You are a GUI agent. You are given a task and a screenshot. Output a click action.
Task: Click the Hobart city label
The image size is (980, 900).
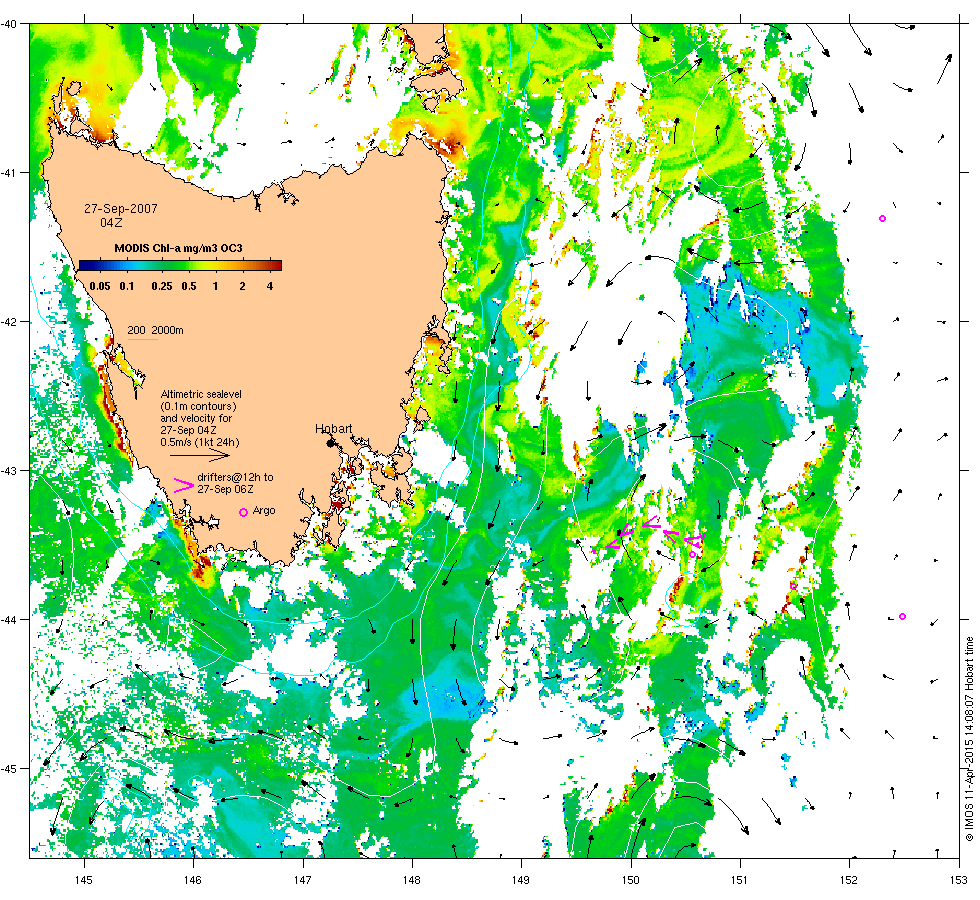[333, 429]
